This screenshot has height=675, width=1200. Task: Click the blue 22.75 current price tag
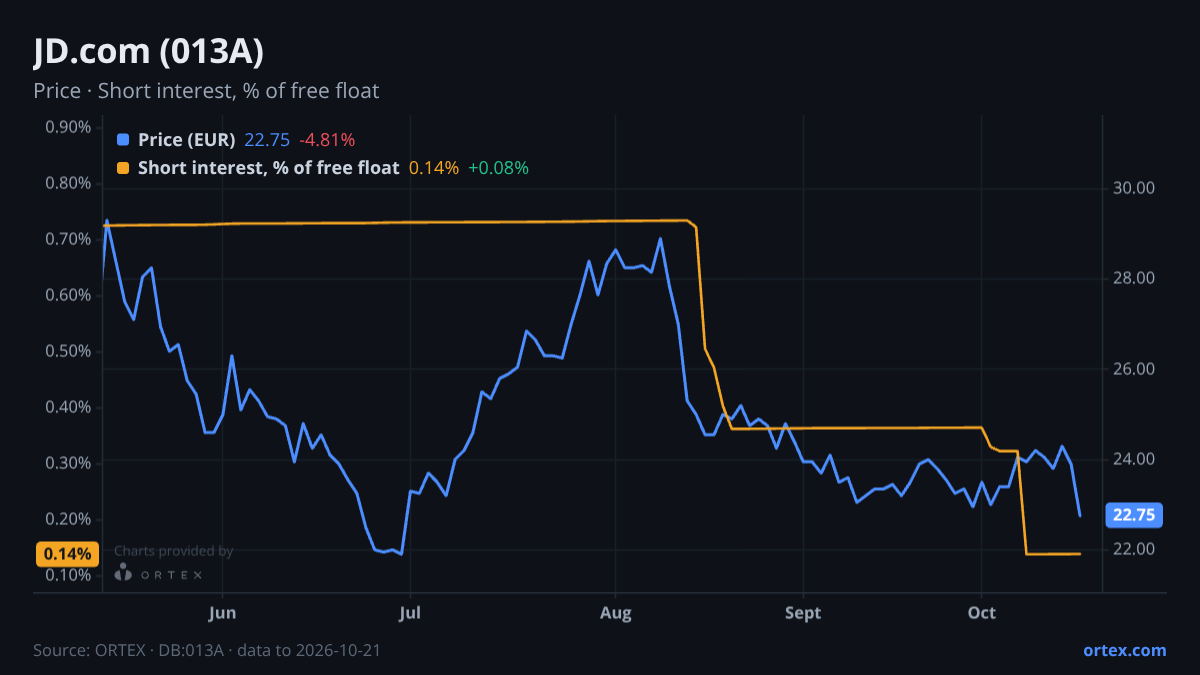pos(1133,516)
